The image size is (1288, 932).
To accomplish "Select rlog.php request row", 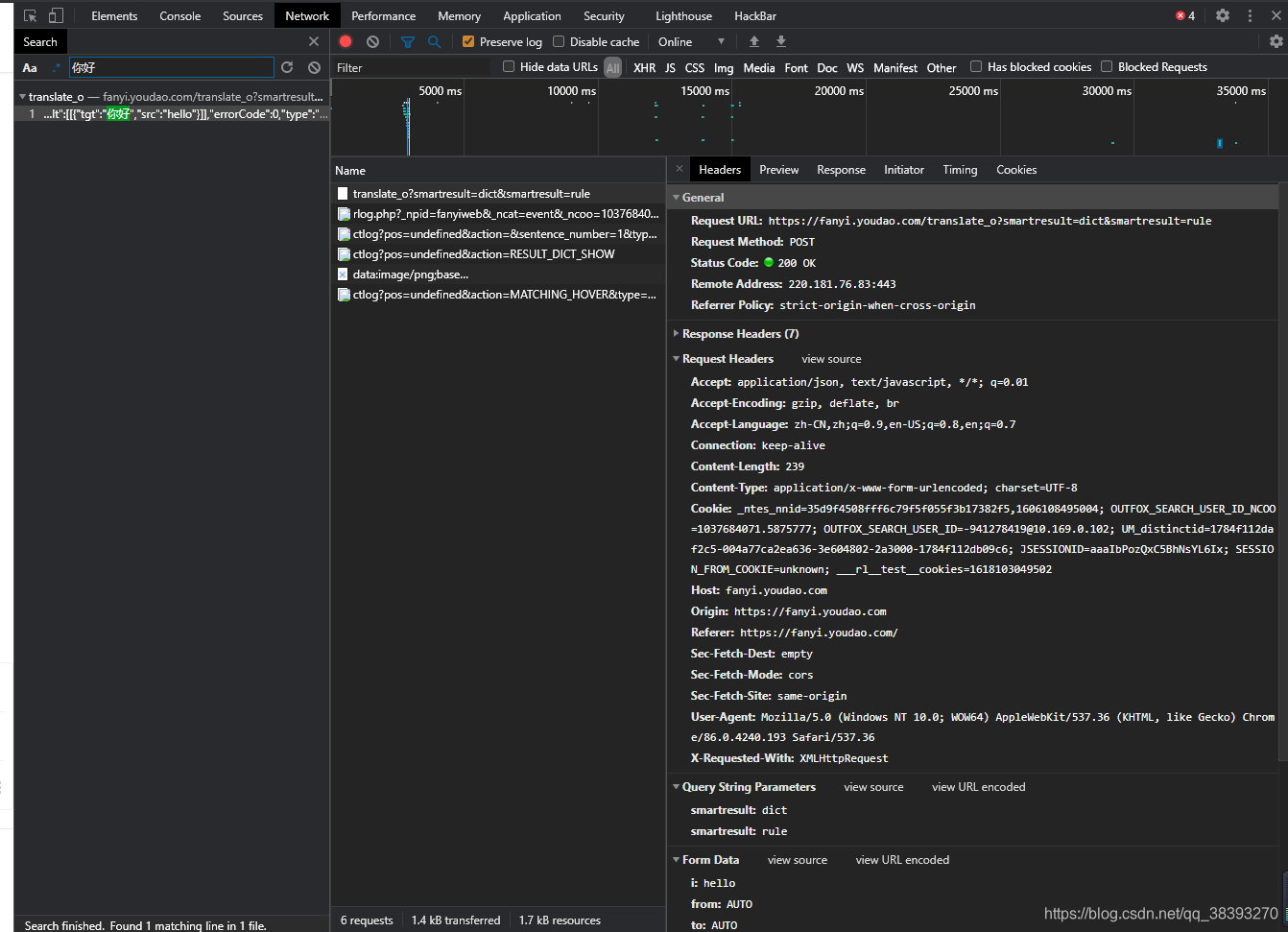I will (498, 213).
